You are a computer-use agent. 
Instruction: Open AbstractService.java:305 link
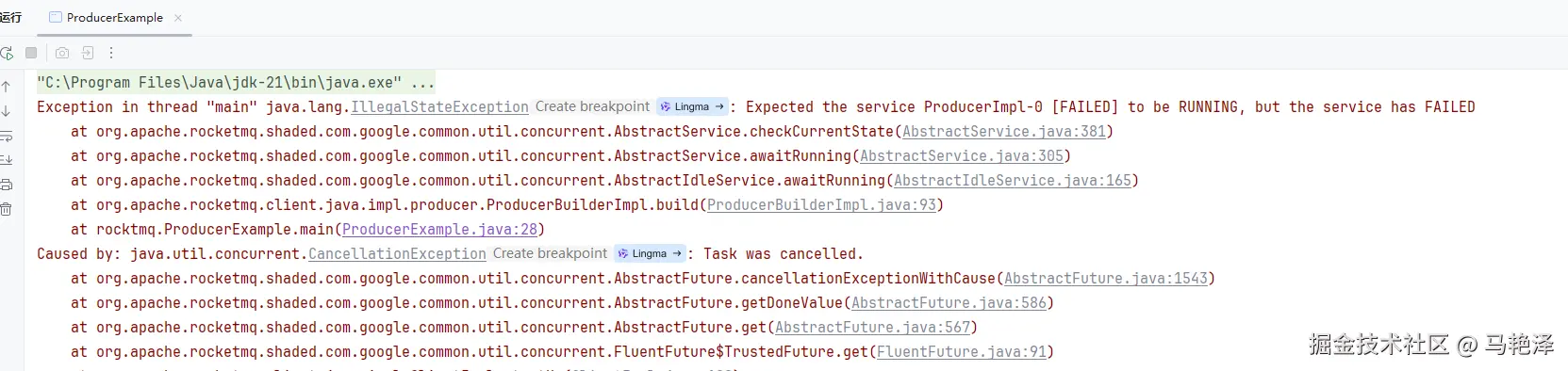[962, 156]
